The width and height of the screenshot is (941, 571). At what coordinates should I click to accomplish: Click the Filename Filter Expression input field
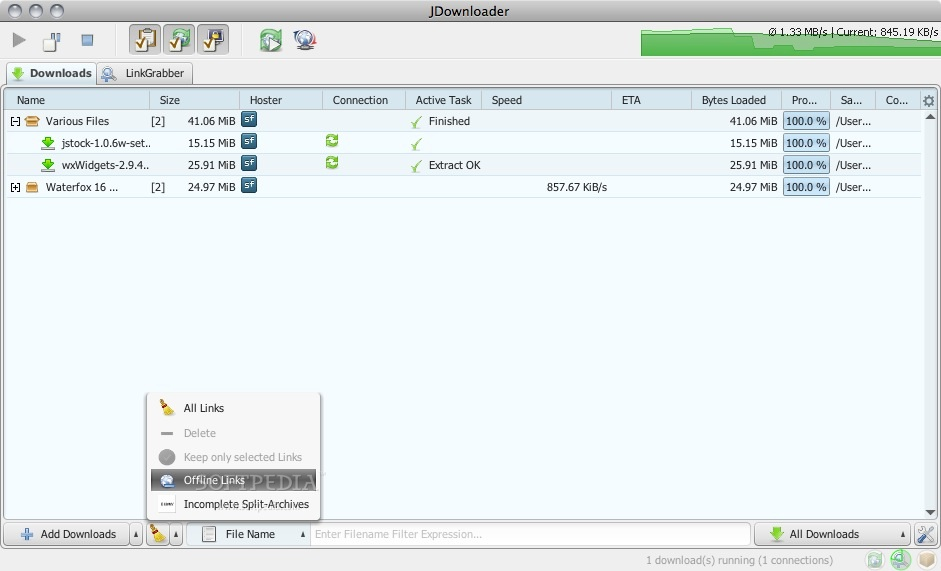point(530,534)
